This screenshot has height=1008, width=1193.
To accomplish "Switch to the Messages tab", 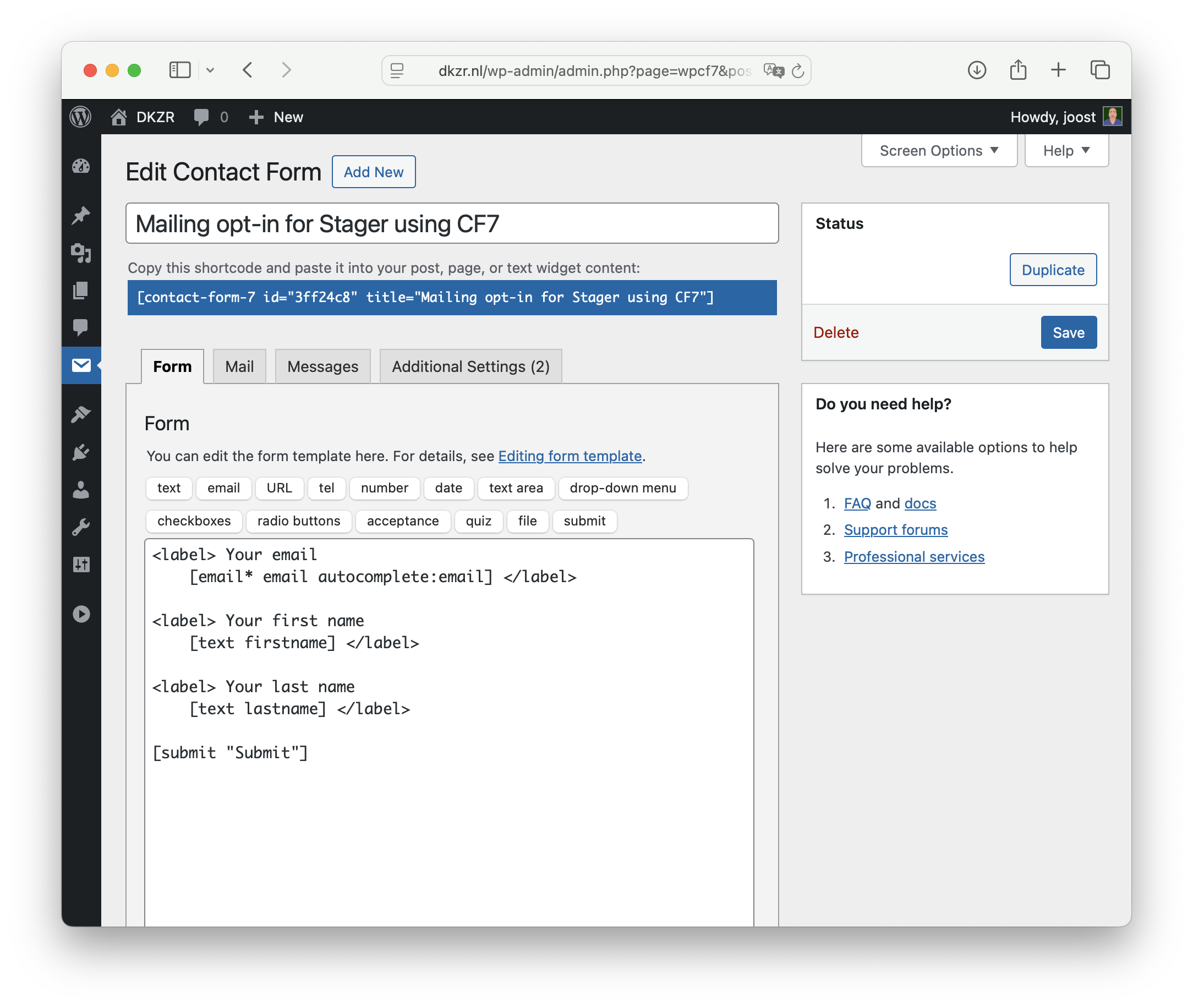I will click(323, 366).
